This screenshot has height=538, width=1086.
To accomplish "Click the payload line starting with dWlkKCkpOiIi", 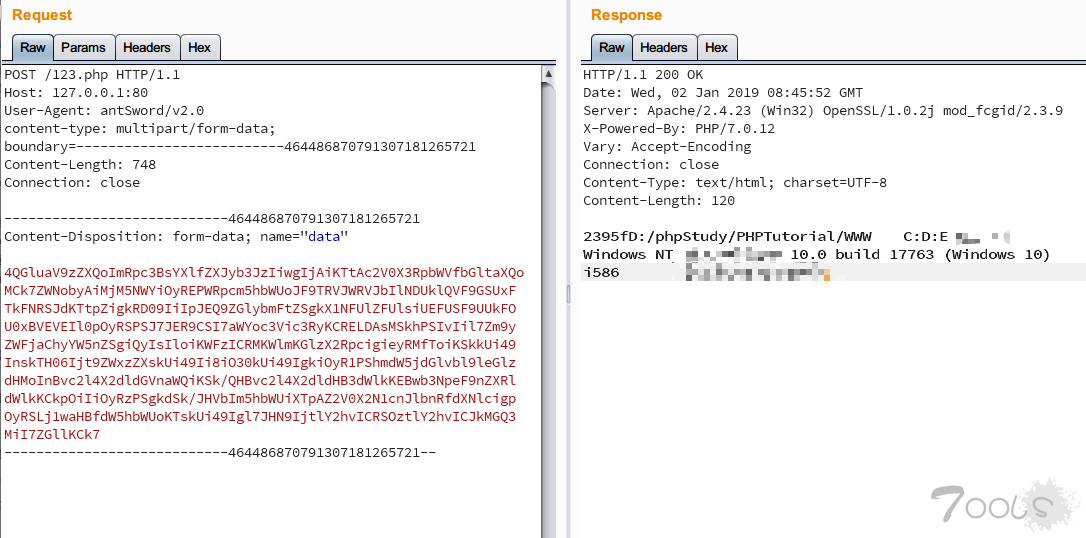I will click(x=260, y=399).
